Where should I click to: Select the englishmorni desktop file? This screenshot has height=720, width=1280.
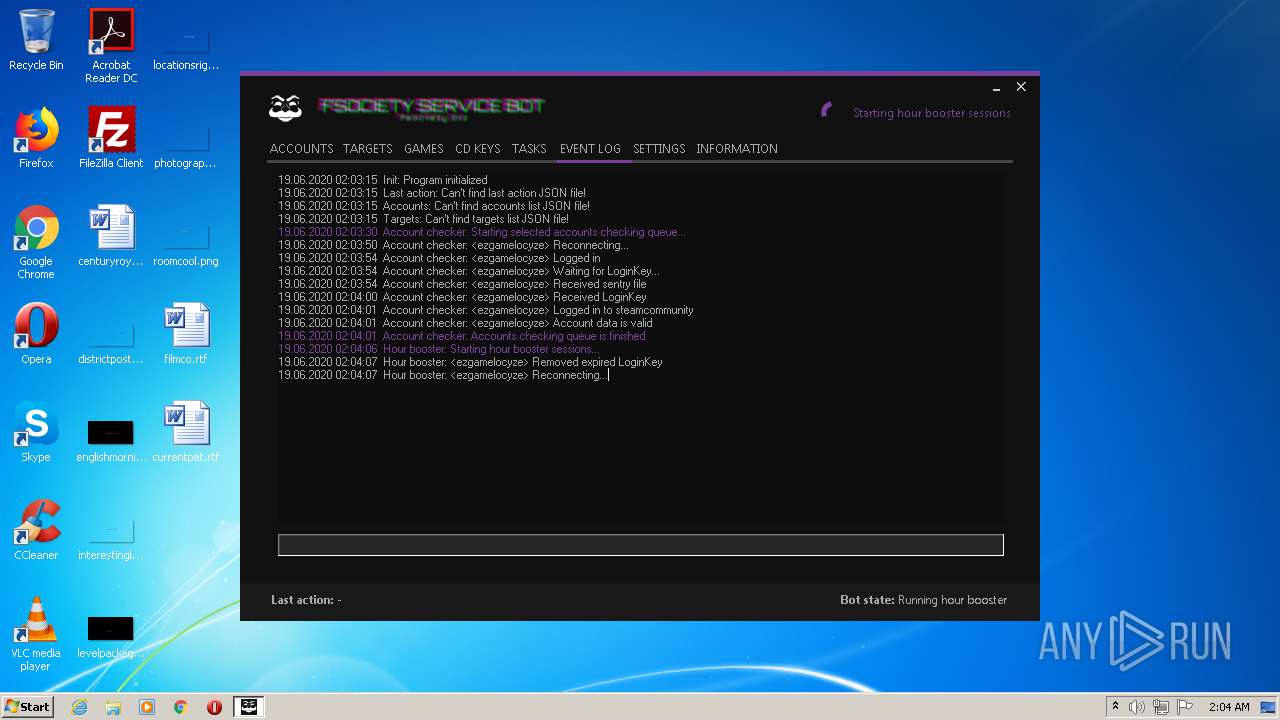111,440
